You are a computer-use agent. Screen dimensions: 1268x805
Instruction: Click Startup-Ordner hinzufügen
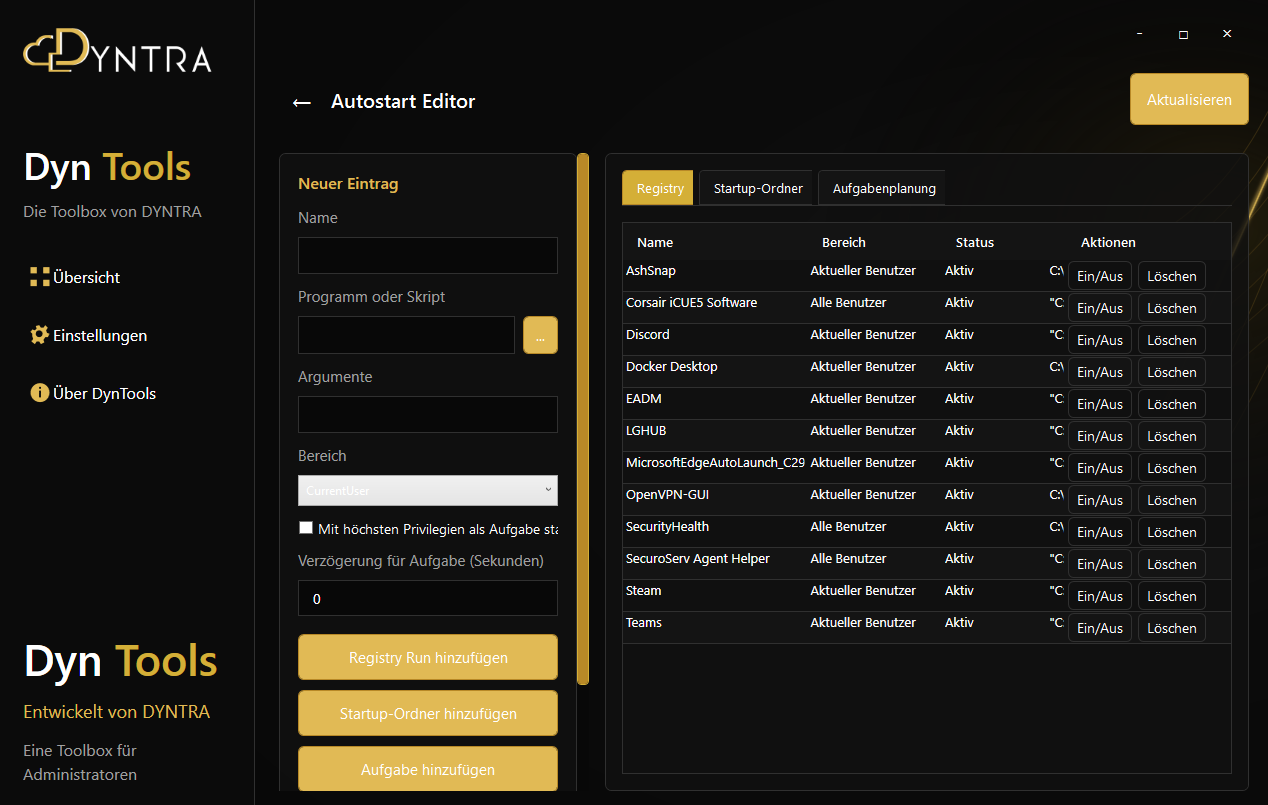coord(428,713)
